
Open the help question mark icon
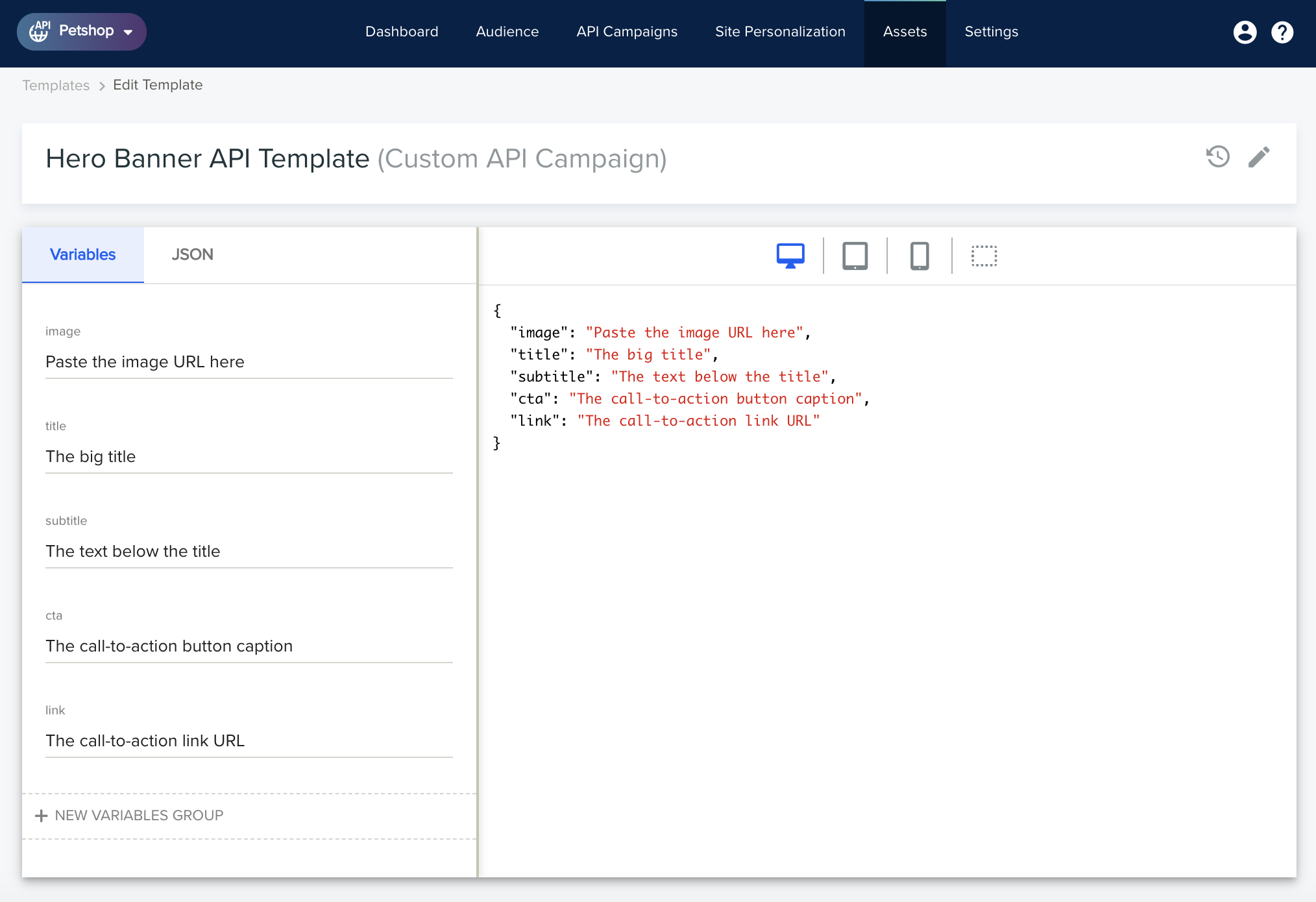coord(1282,32)
